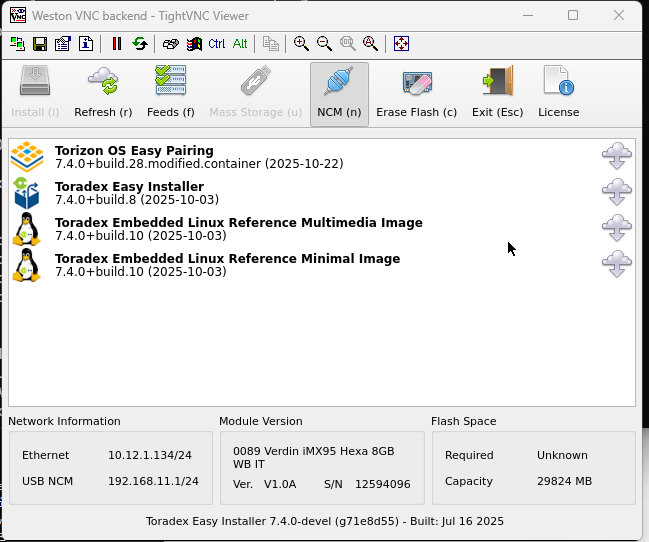Click the green refresh screen icon in the VNC toolbar
Screen dimensions: 649x542
point(140,44)
